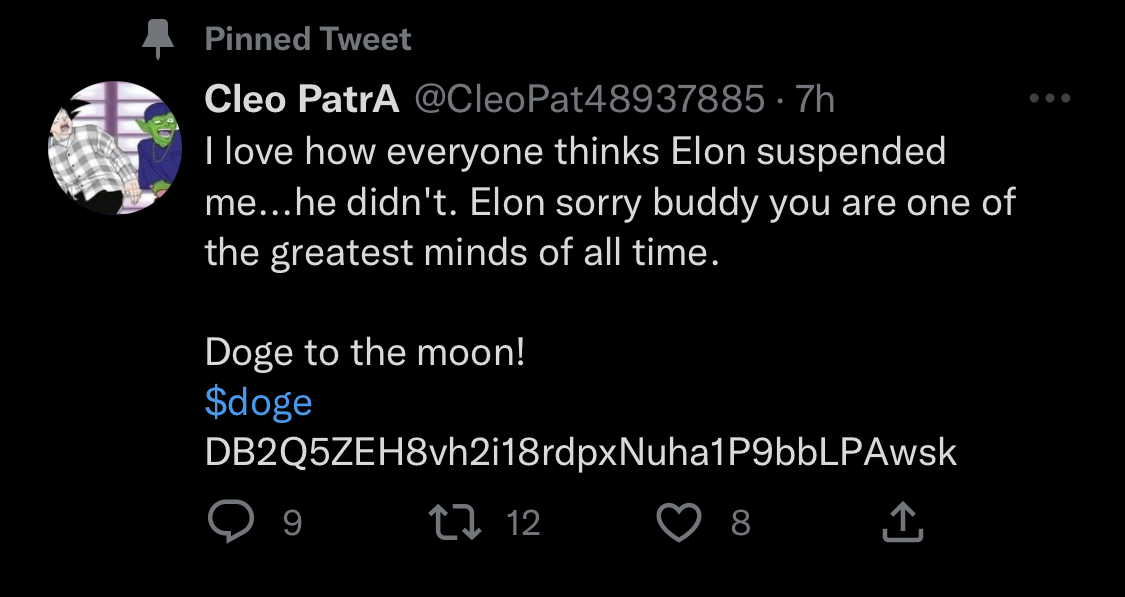Open the $doge cashtag link
1125x597 pixels.
[259, 402]
